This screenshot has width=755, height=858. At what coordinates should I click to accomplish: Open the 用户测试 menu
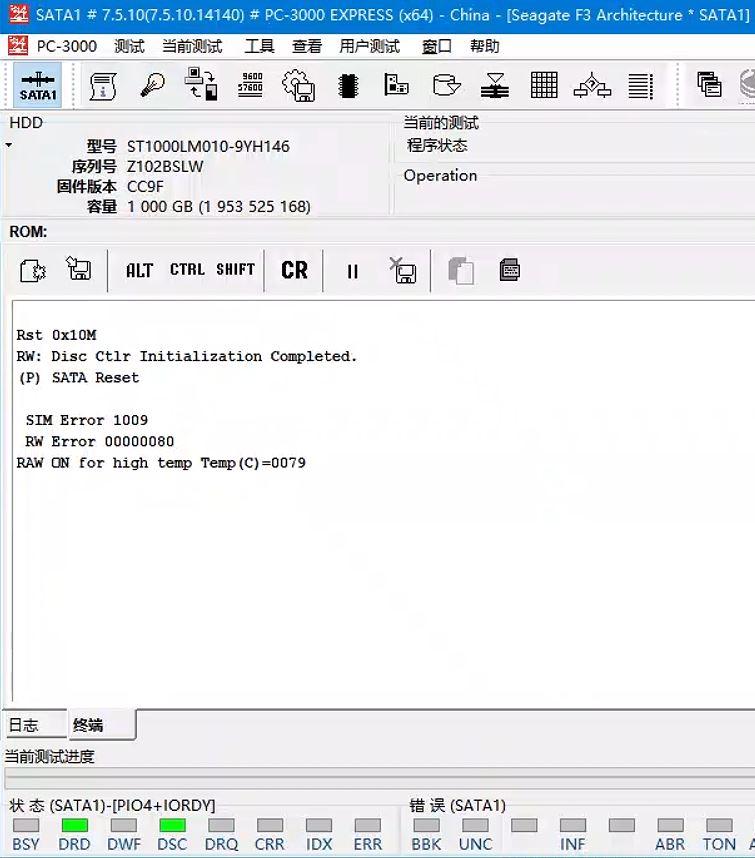pyautogui.click(x=369, y=47)
